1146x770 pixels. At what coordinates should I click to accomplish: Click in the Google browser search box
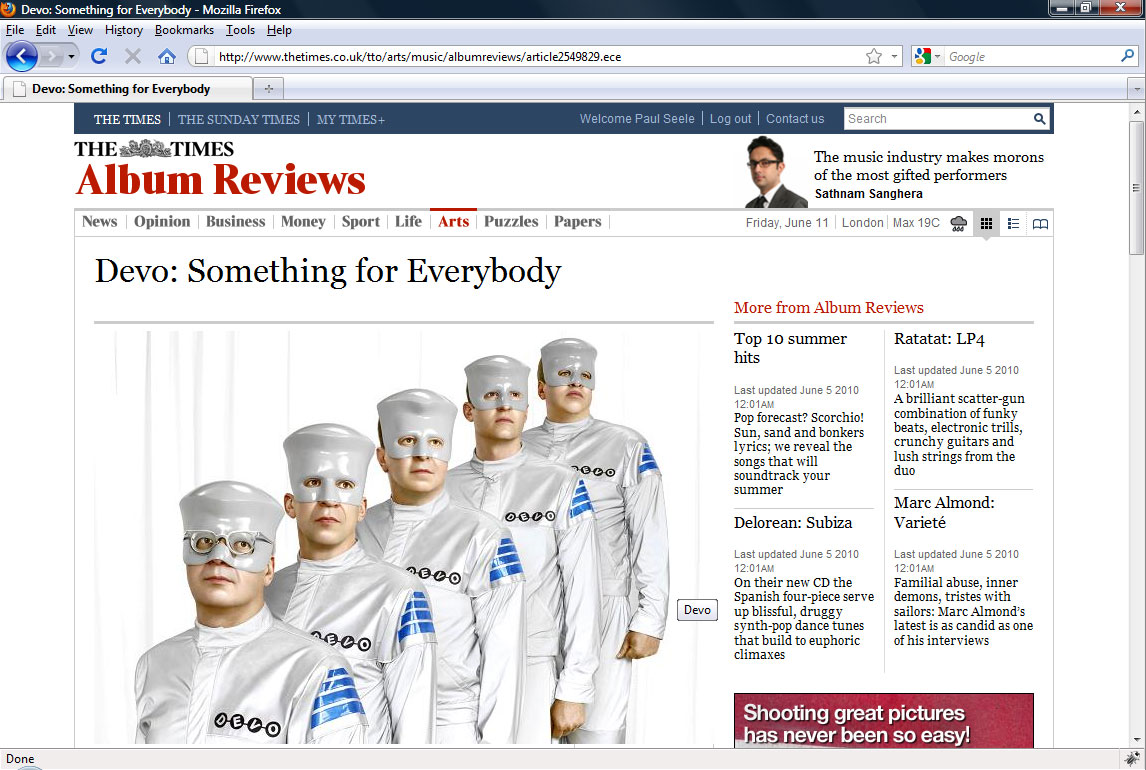pos(1032,56)
